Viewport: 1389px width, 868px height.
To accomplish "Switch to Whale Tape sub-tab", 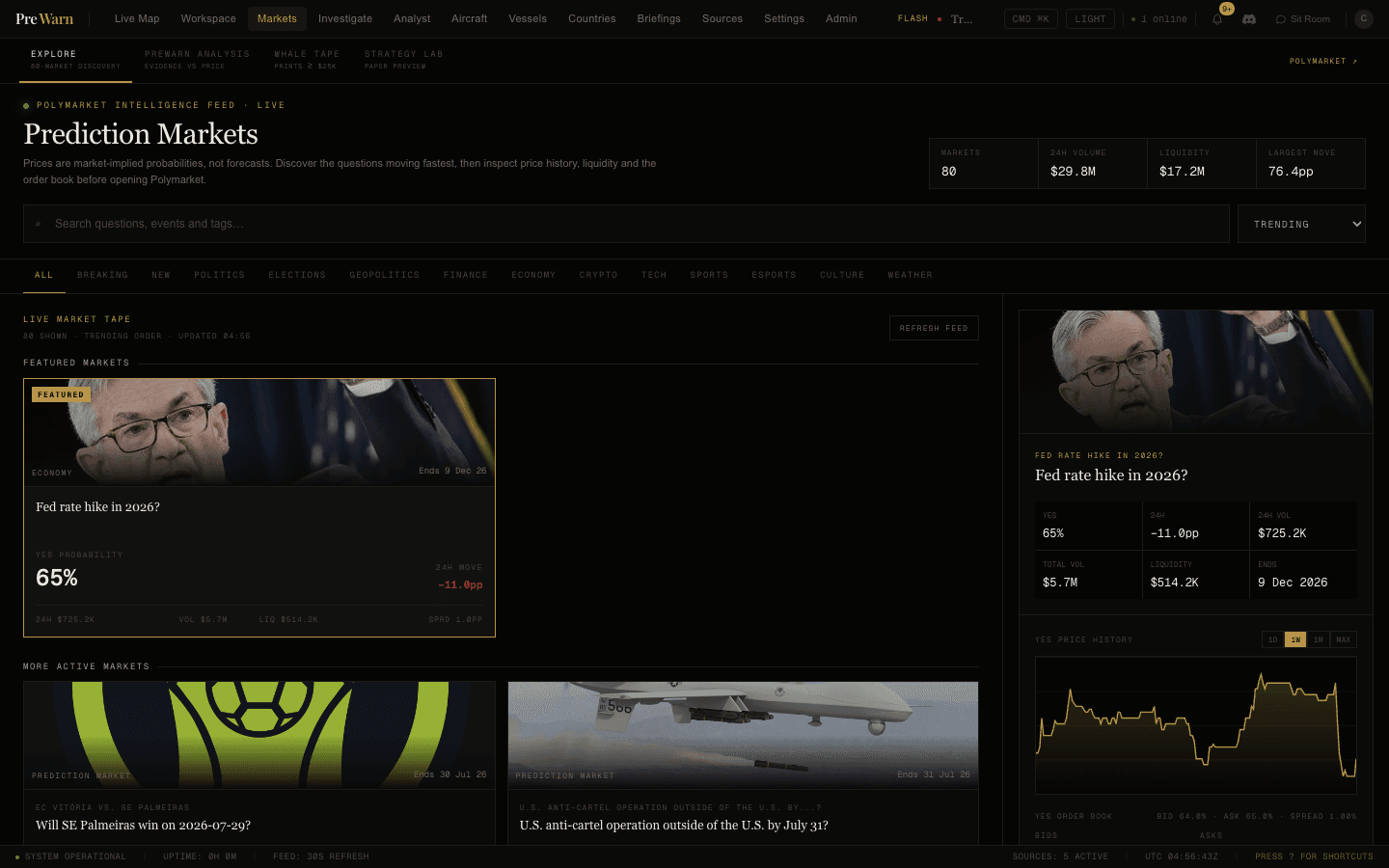I will coord(307,60).
